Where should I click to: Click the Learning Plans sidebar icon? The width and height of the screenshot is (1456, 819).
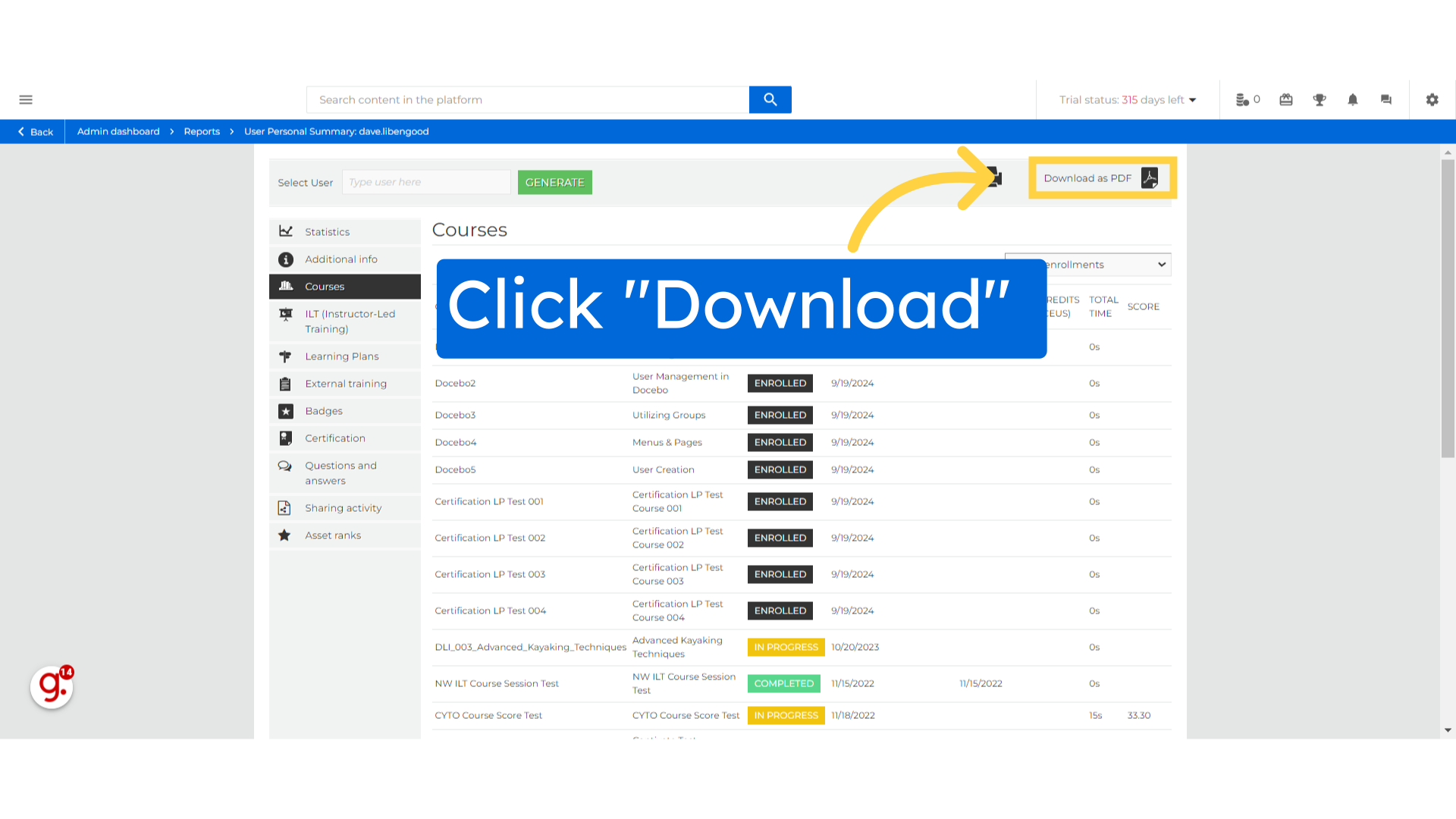point(285,356)
